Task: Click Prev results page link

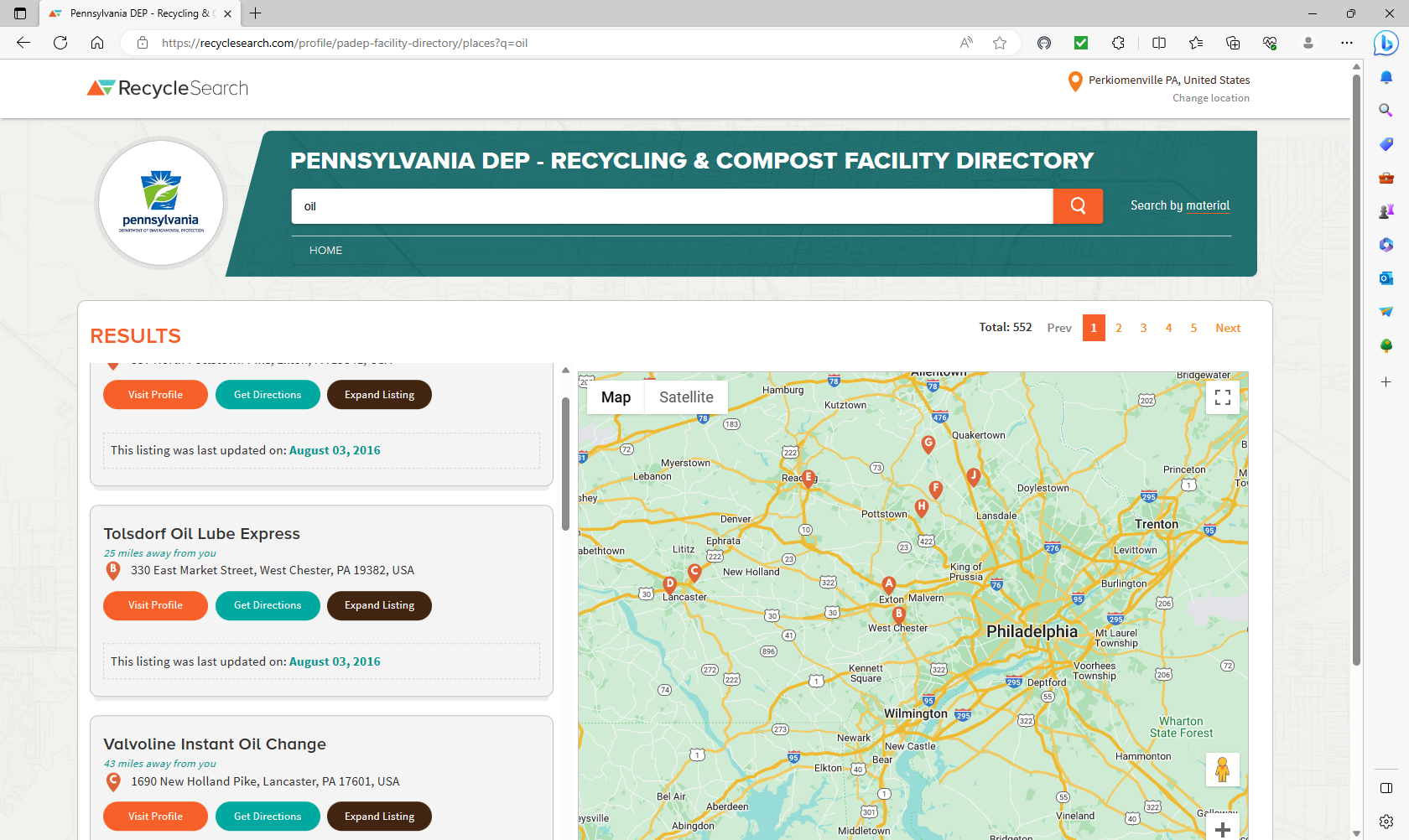Action: tap(1059, 328)
